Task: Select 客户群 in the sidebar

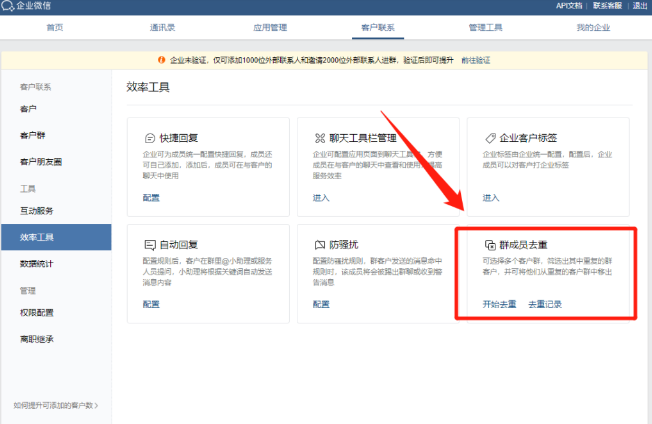Action: pos(34,135)
